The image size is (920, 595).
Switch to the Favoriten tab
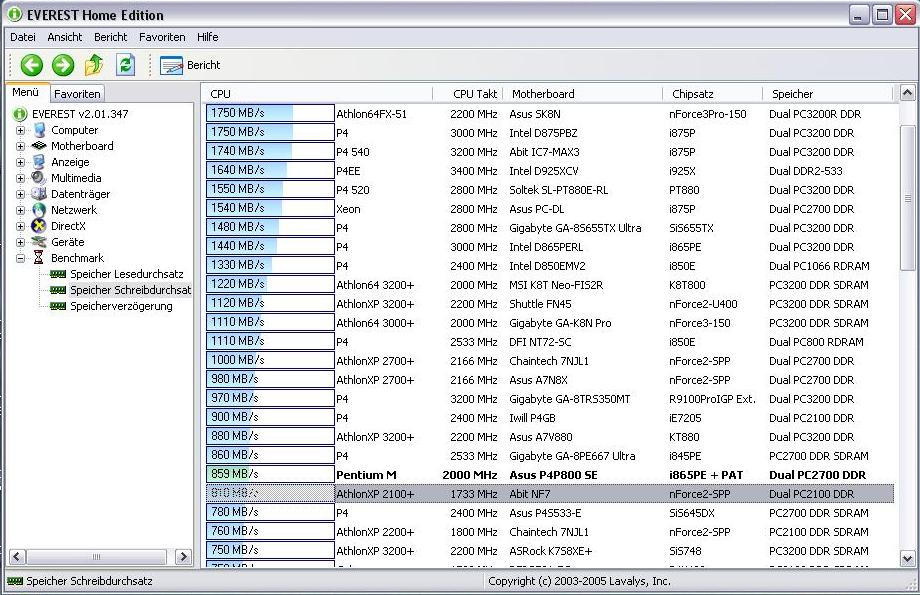(x=77, y=94)
